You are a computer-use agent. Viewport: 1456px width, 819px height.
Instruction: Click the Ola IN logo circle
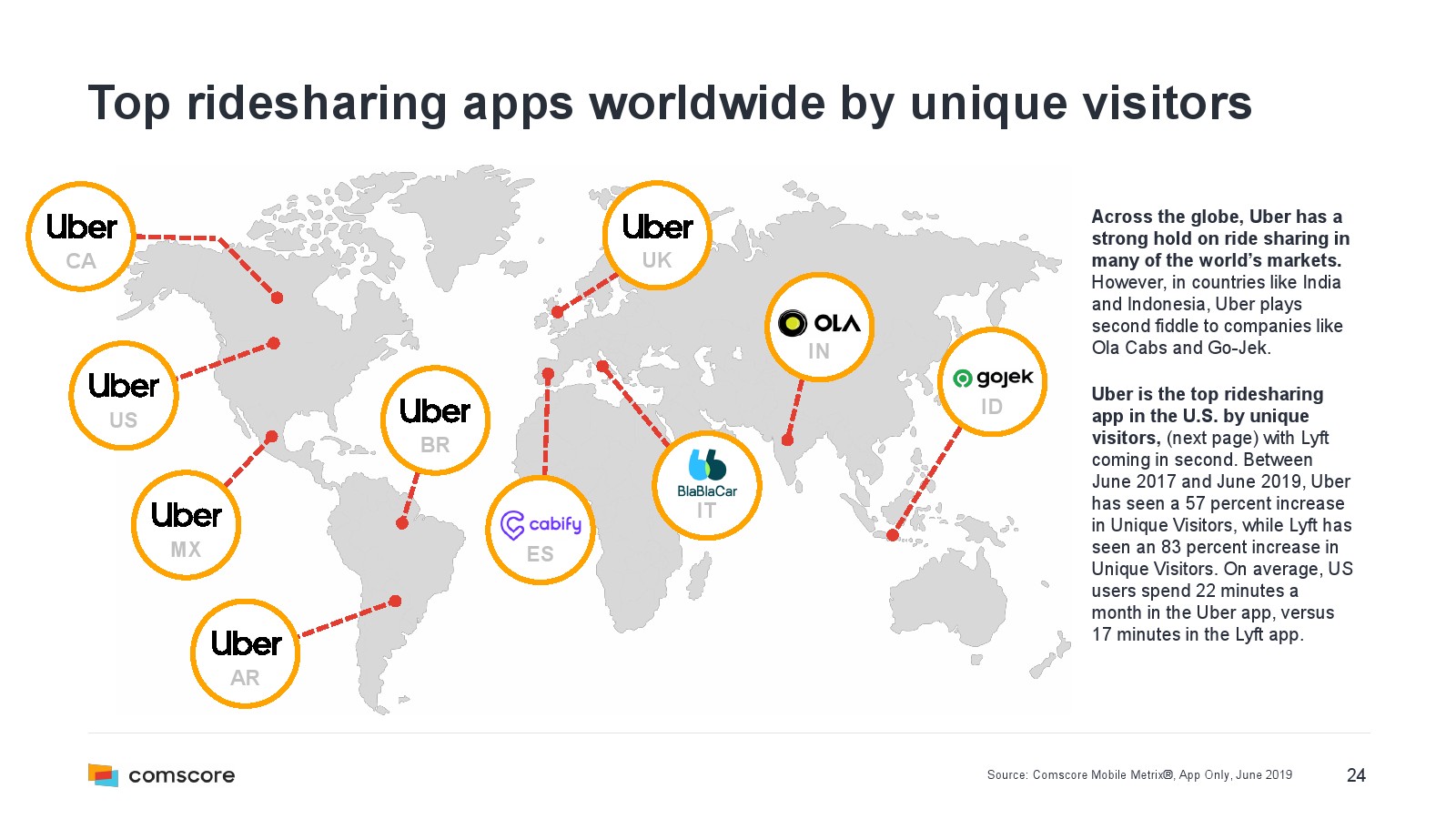pyautogui.click(x=819, y=328)
